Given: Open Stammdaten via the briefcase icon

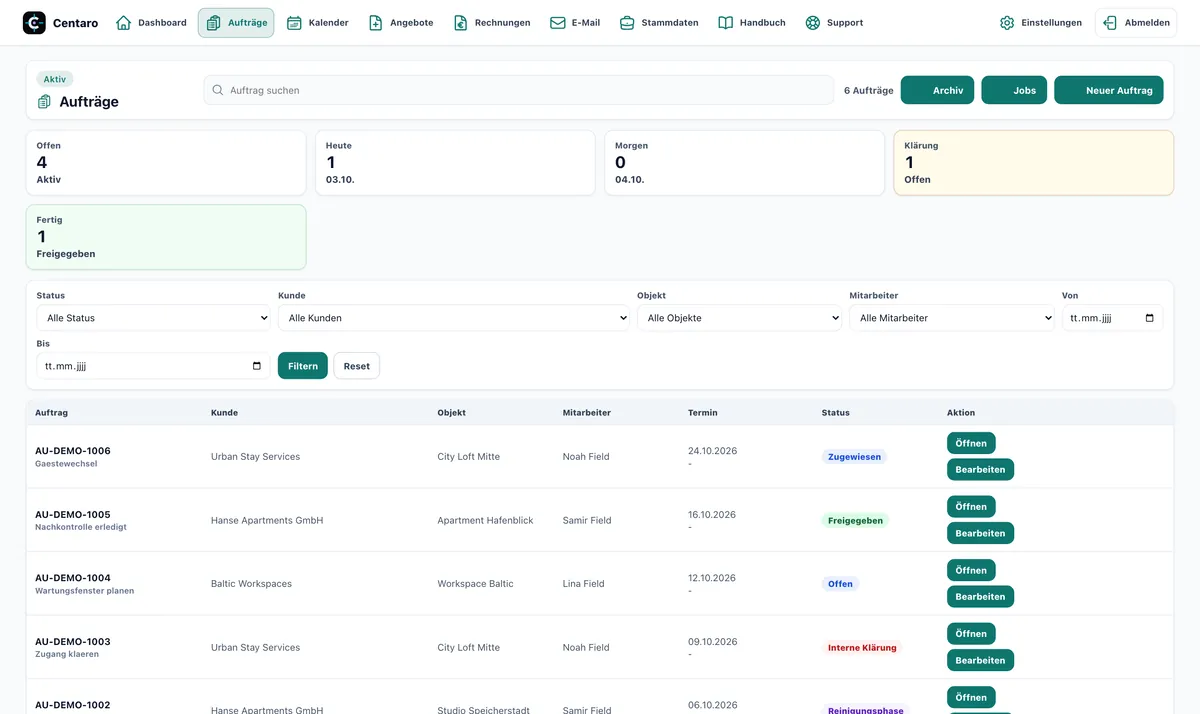Looking at the screenshot, I should pyautogui.click(x=627, y=23).
